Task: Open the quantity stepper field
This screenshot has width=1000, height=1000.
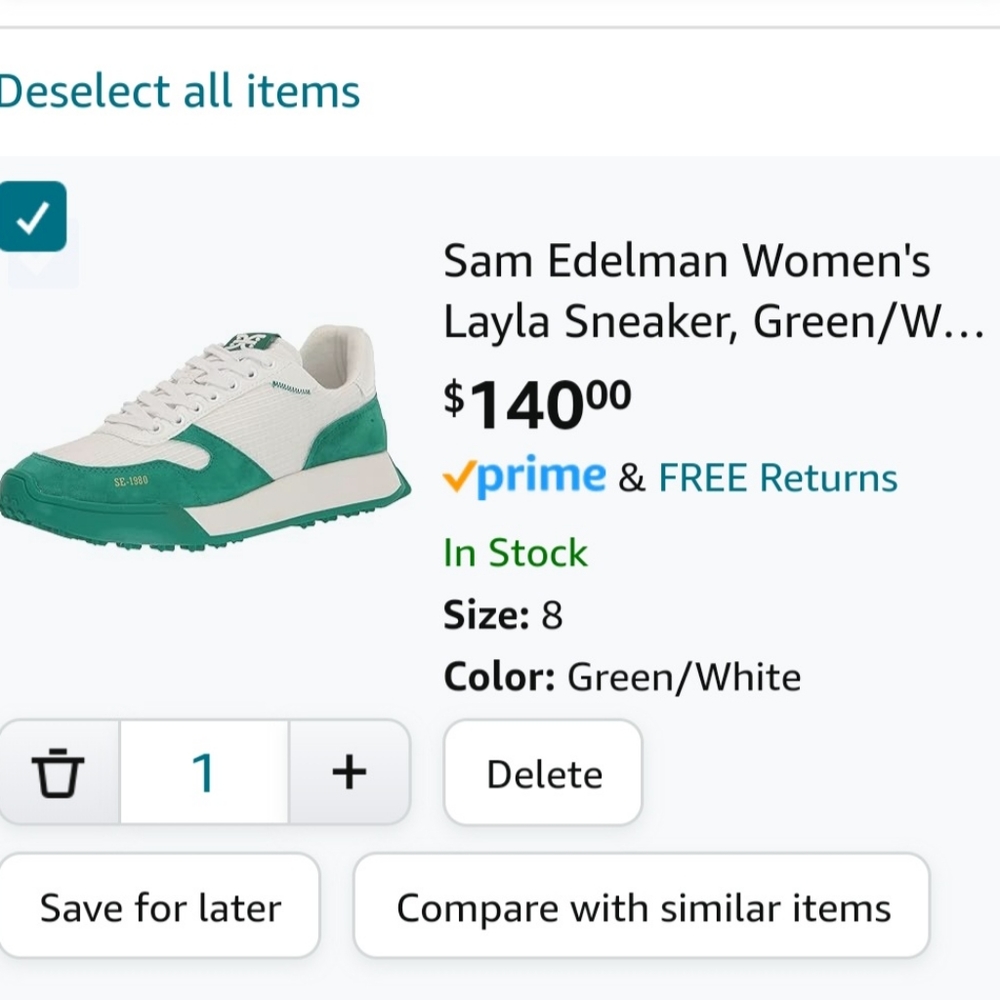Action: tap(203, 771)
